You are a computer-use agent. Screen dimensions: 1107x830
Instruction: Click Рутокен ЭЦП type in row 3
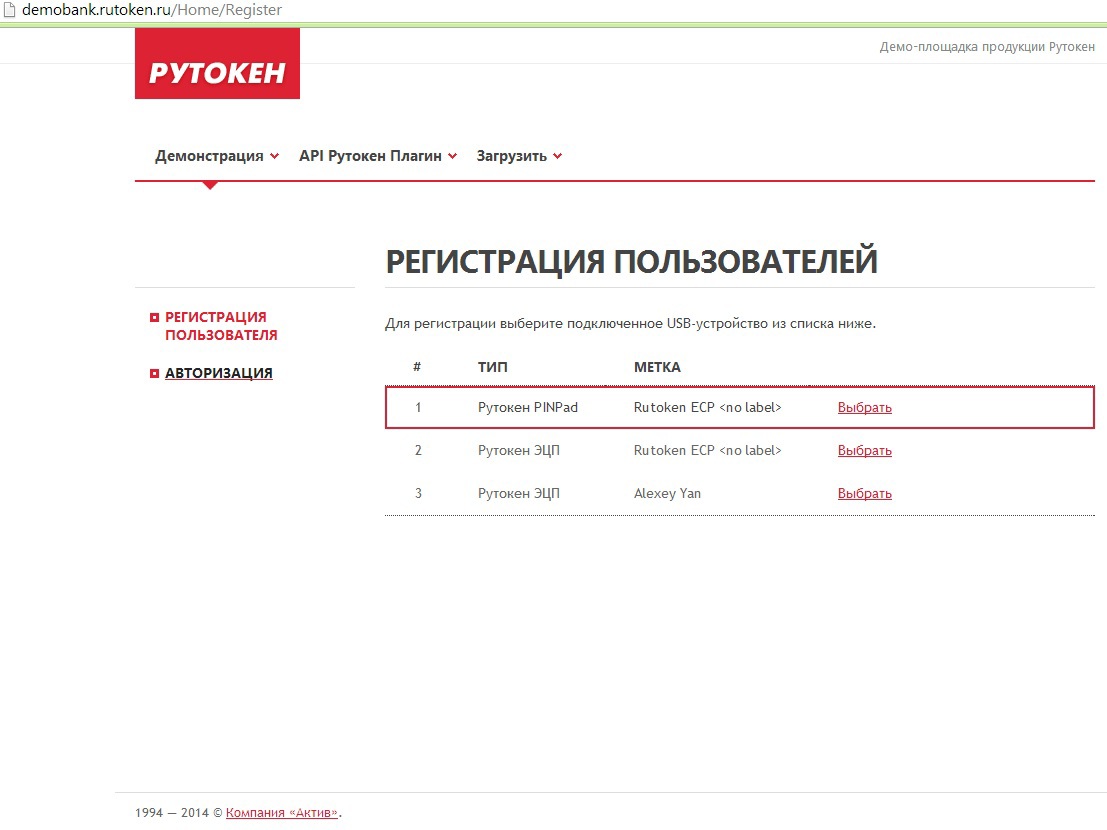point(518,493)
